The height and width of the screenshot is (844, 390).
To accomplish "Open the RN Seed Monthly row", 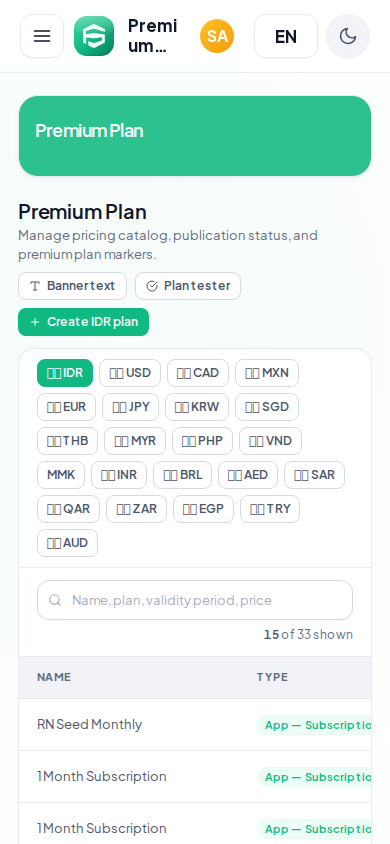I will coord(195,725).
